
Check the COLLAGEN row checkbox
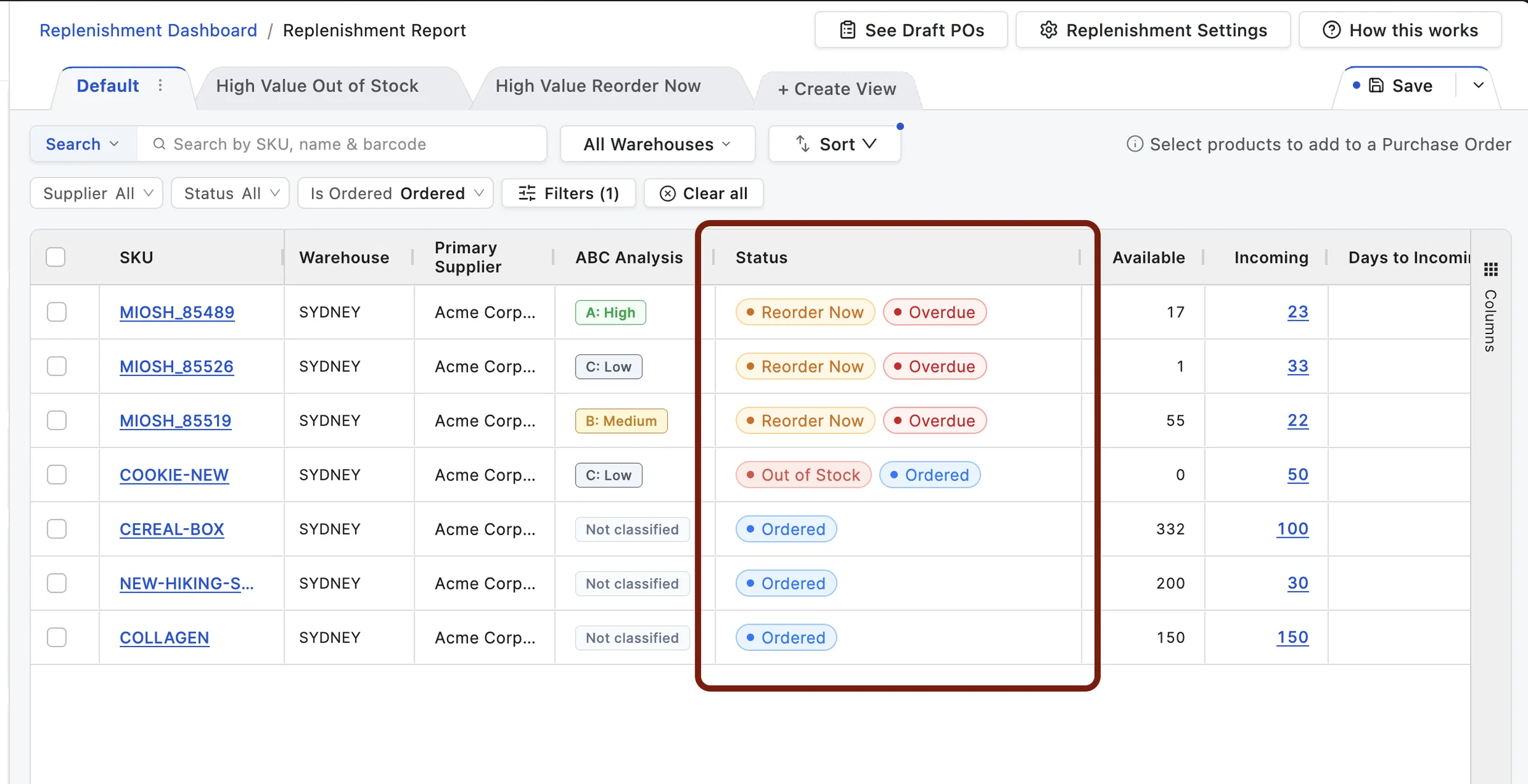point(57,637)
